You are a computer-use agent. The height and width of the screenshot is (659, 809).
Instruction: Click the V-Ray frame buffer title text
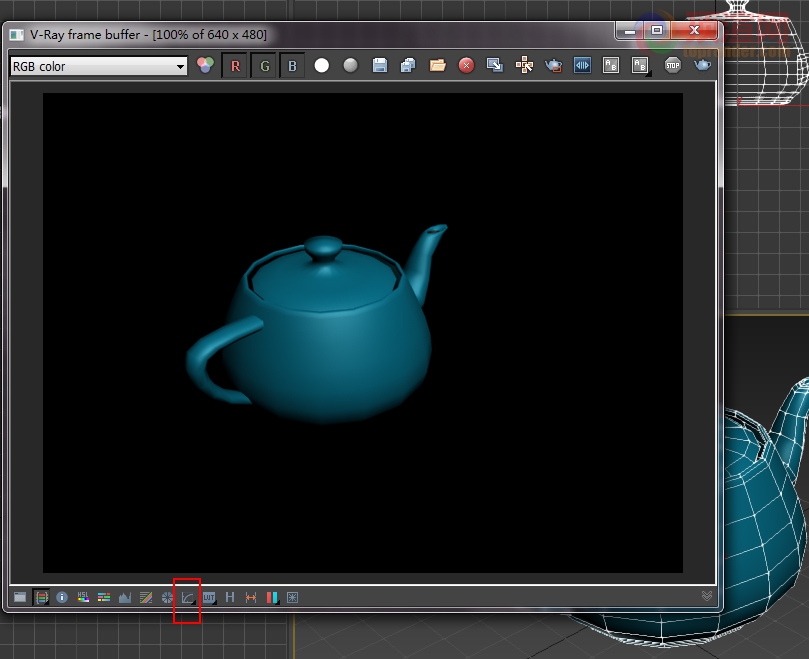click(x=149, y=35)
